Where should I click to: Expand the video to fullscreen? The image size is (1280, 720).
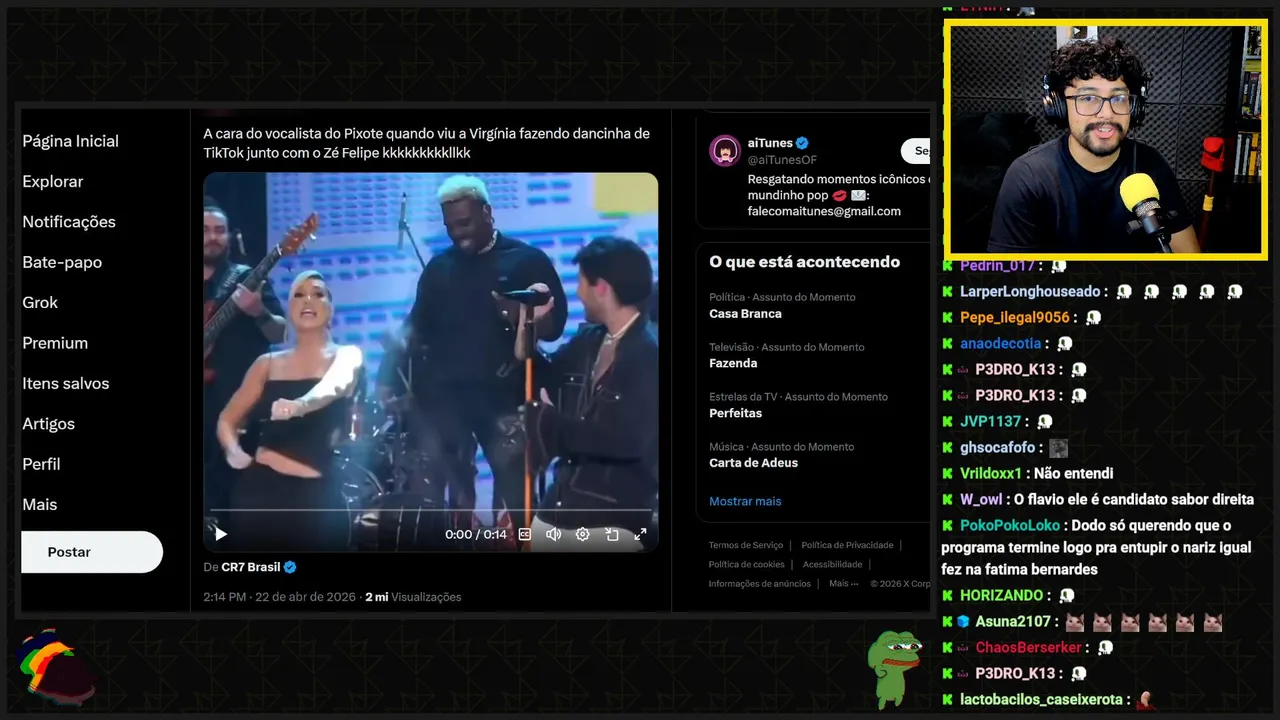641,534
